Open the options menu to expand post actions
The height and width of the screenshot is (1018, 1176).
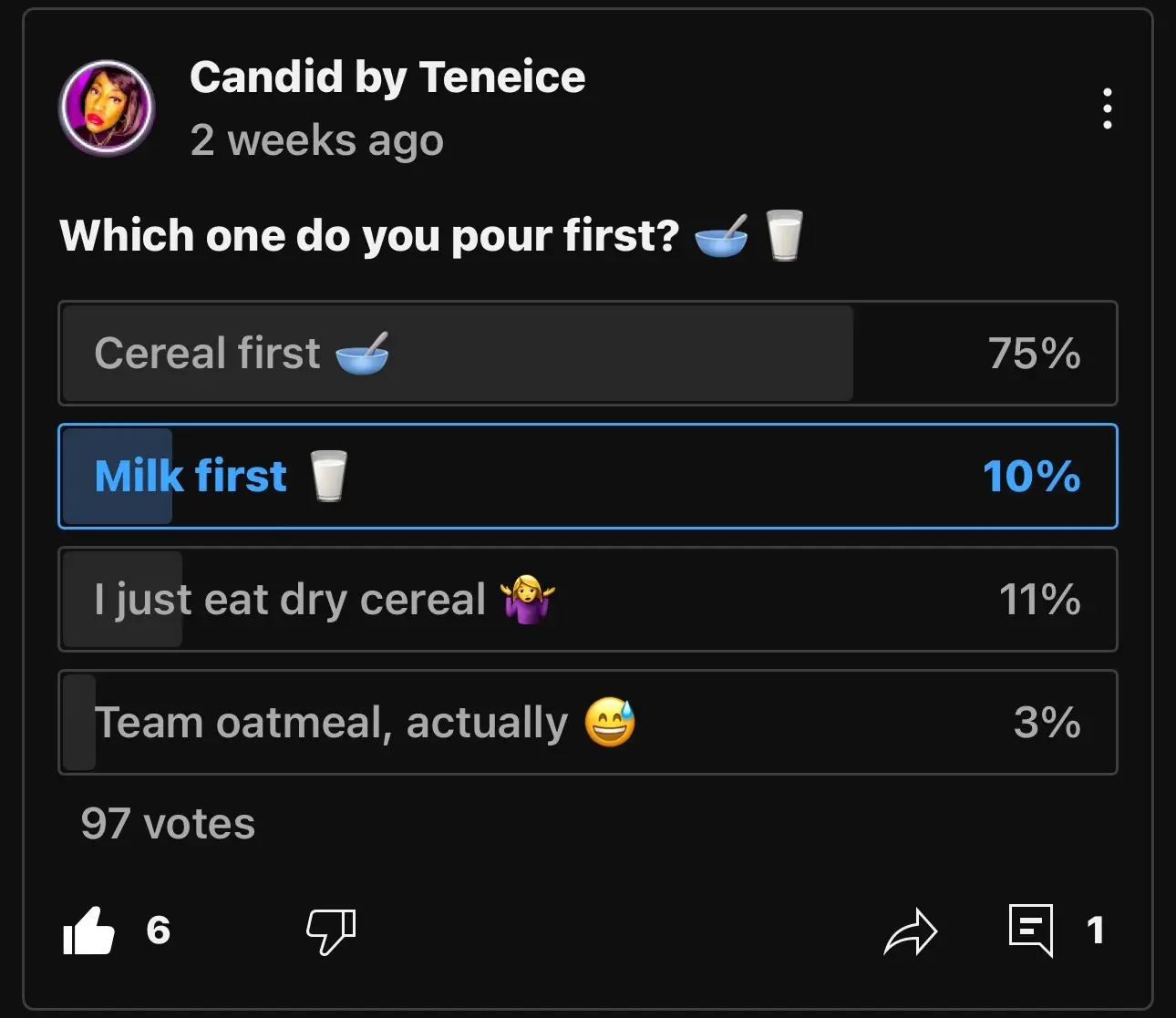coord(1107,108)
